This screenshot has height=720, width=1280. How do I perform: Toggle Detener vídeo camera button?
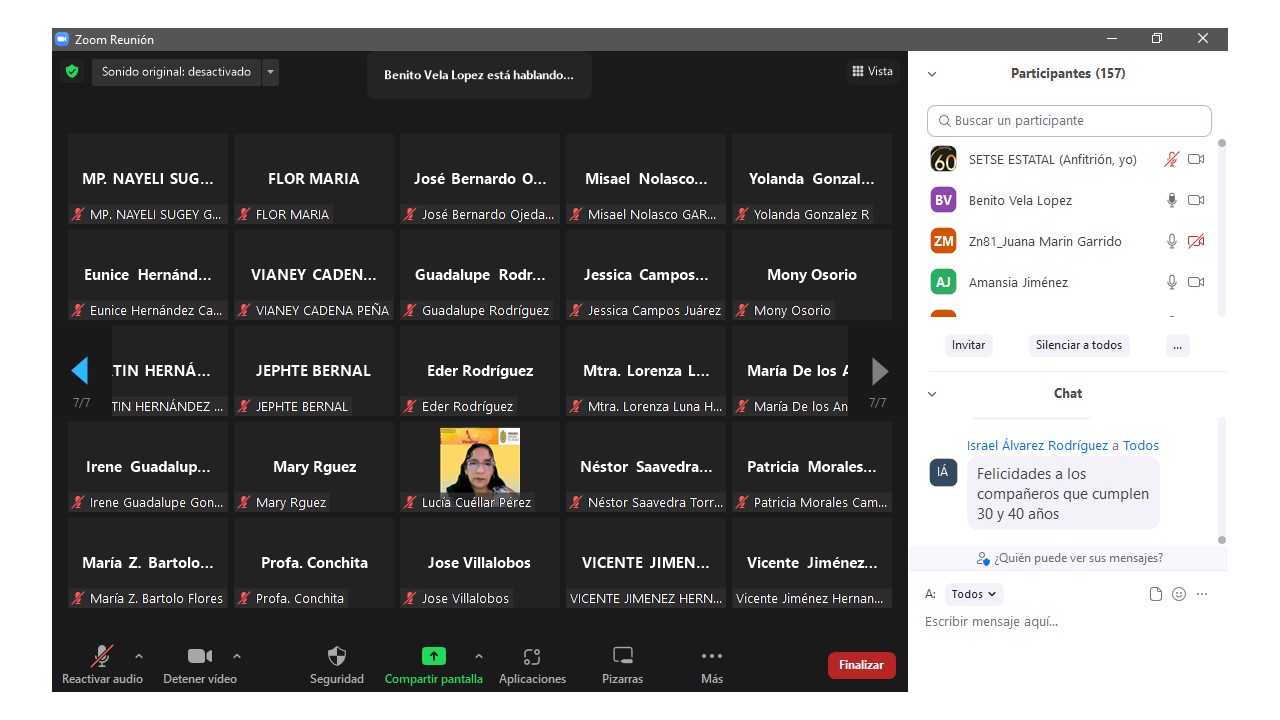click(x=200, y=657)
